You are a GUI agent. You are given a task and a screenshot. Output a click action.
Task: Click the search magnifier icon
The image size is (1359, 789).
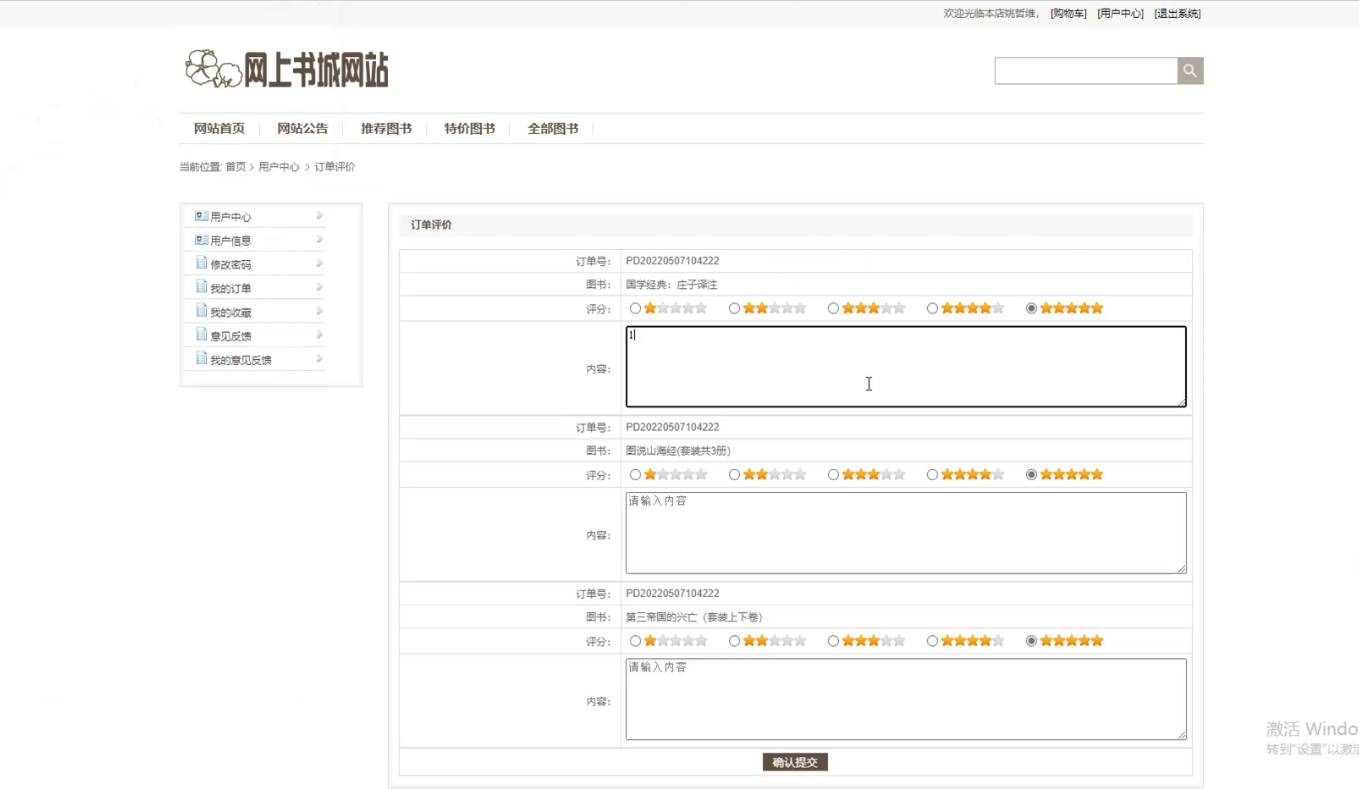tap(1190, 71)
